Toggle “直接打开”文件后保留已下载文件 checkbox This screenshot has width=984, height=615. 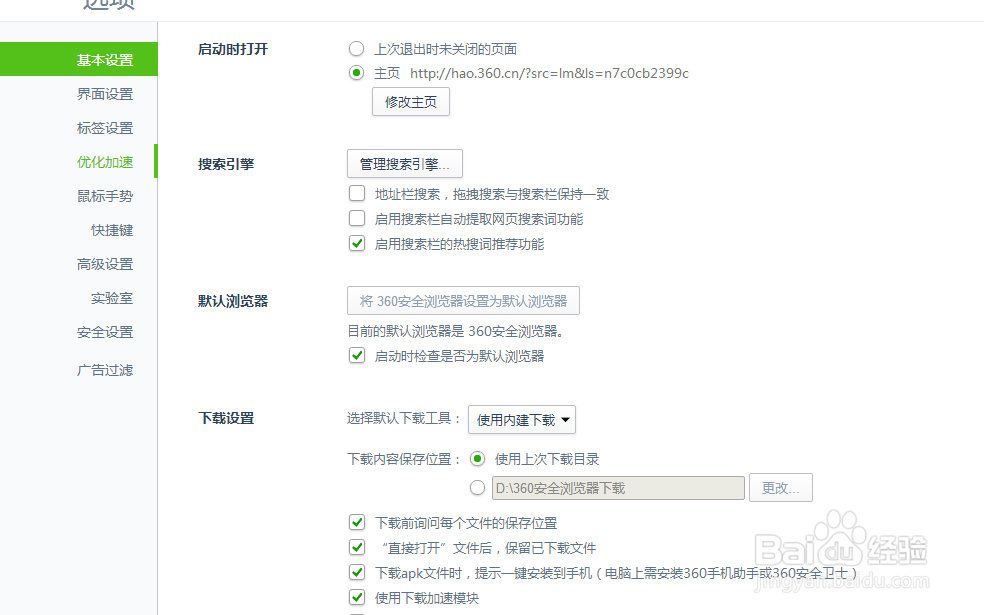tap(357, 547)
